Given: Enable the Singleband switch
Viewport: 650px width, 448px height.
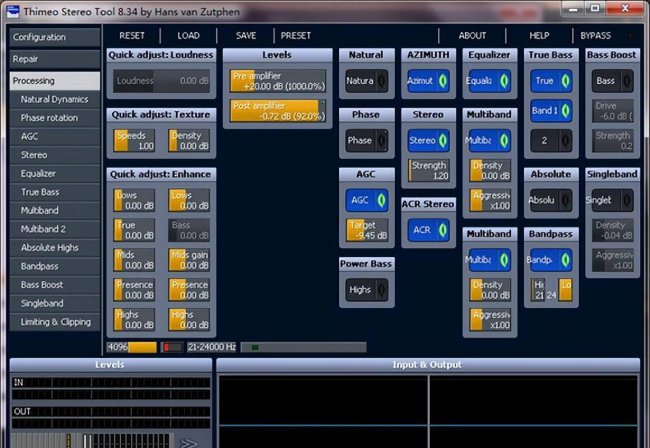Looking at the screenshot, I should pyautogui.click(x=612, y=200).
